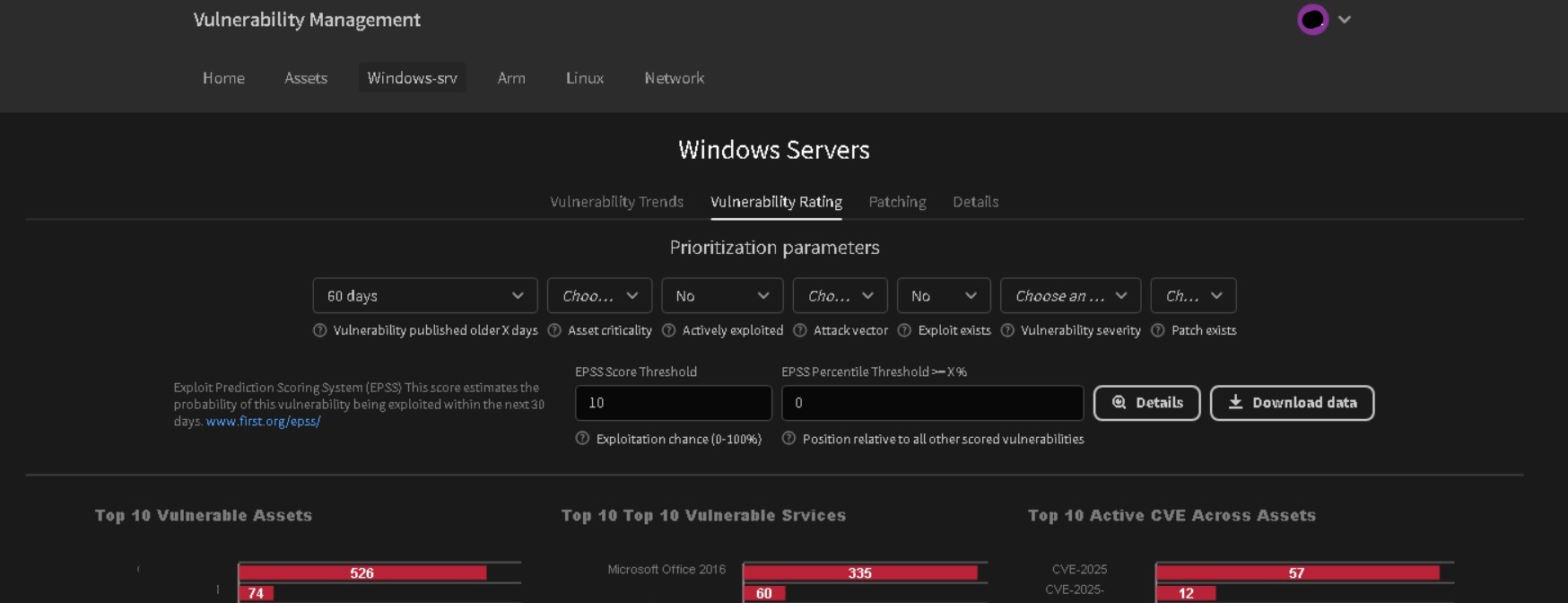Go to the Linux menu item
This screenshot has height=603, width=1568.
point(585,78)
